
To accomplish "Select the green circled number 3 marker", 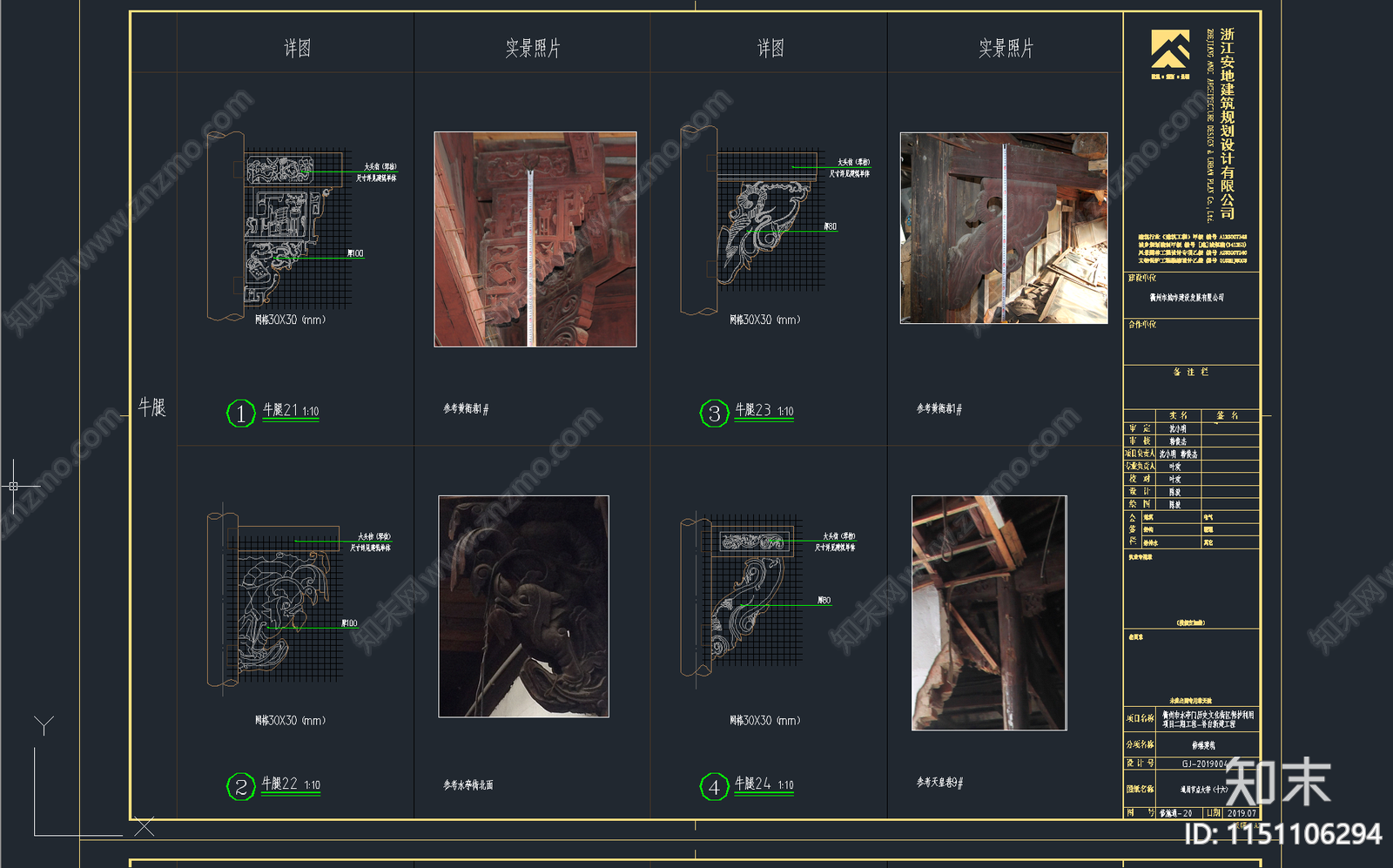I will [715, 414].
